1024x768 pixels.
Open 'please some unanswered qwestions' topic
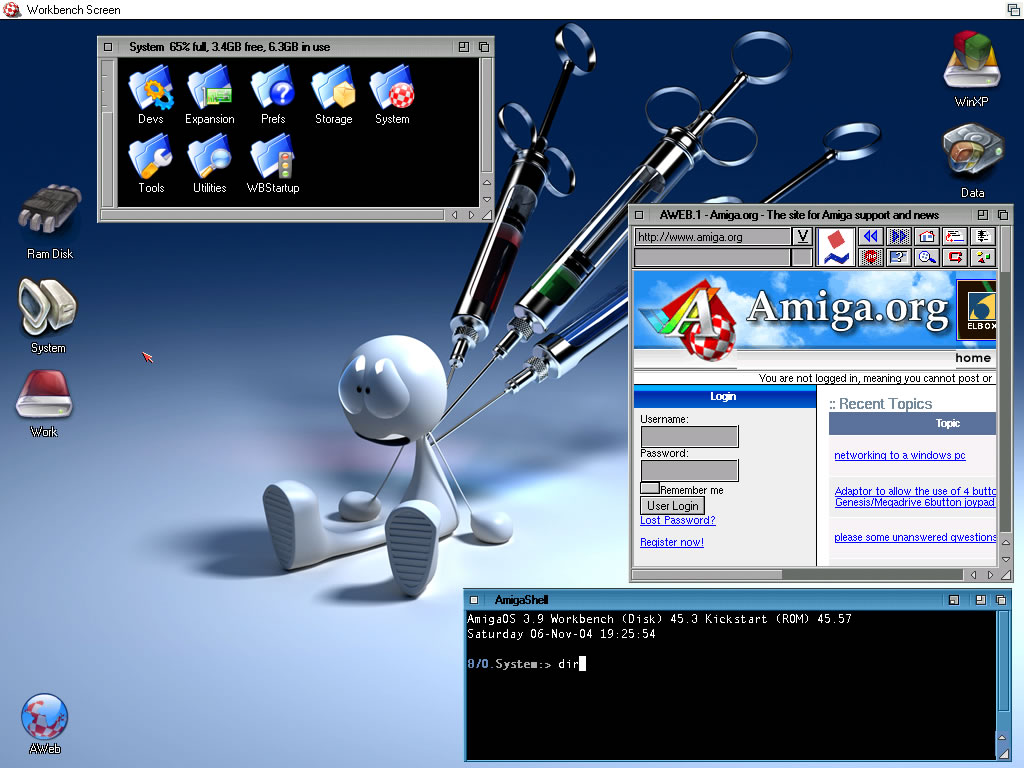(915, 537)
